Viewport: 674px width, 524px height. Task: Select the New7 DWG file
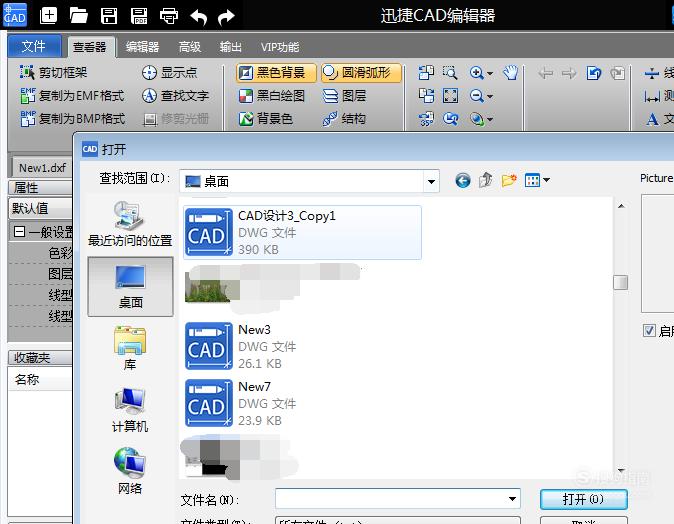pyautogui.click(x=241, y=403)
